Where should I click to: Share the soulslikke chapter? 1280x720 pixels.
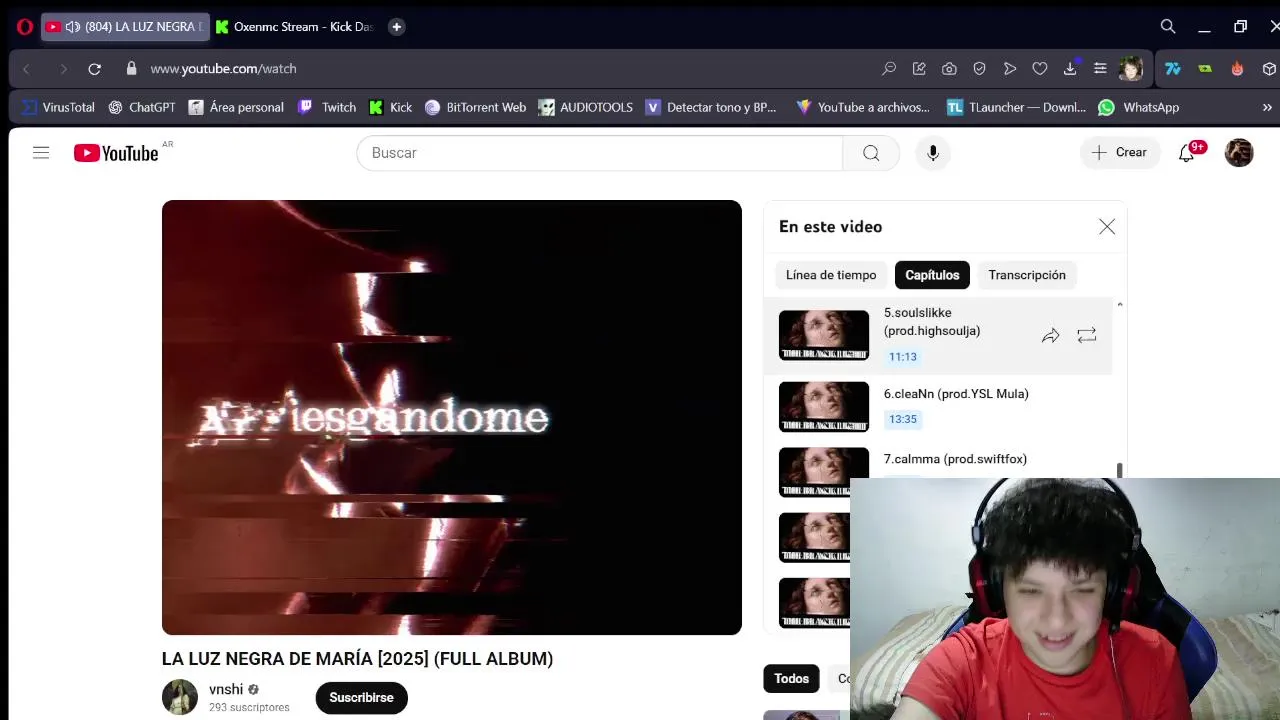pos(1050,336)
